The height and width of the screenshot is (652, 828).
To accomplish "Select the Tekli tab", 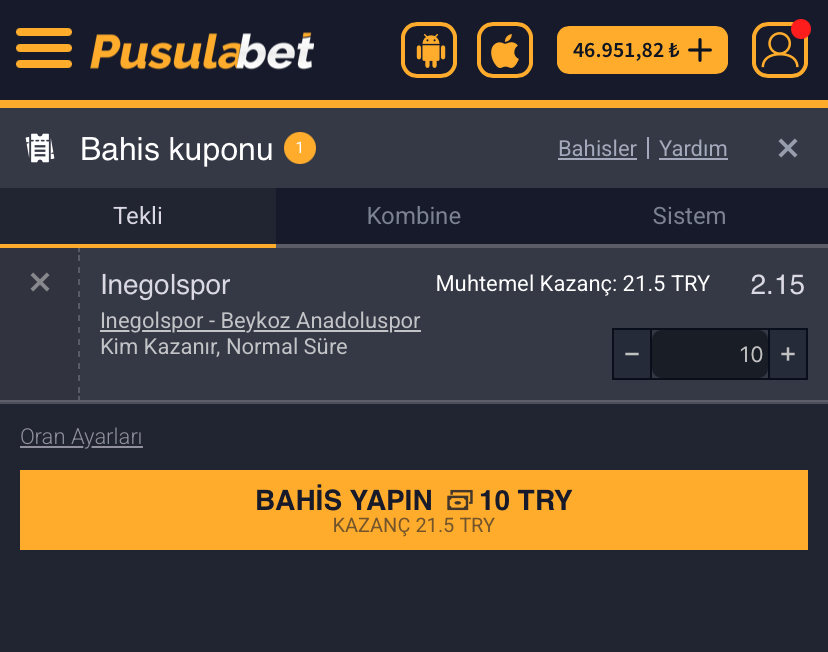I will pos(138,216).
